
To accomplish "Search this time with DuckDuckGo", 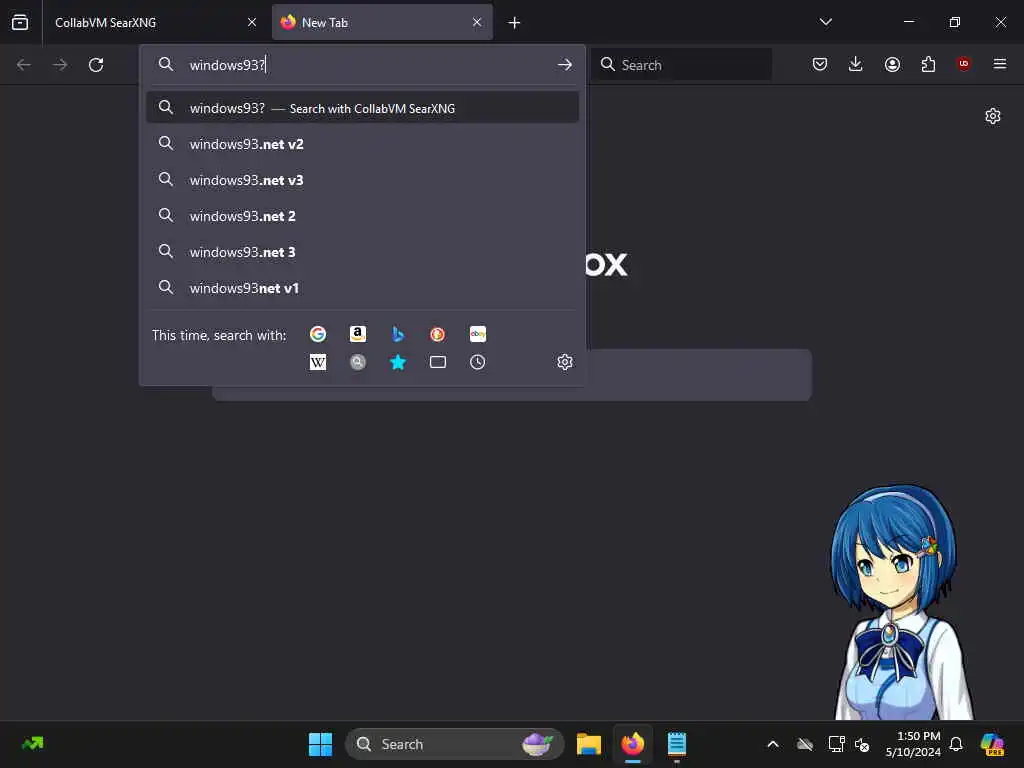I will tap(438, 334).
